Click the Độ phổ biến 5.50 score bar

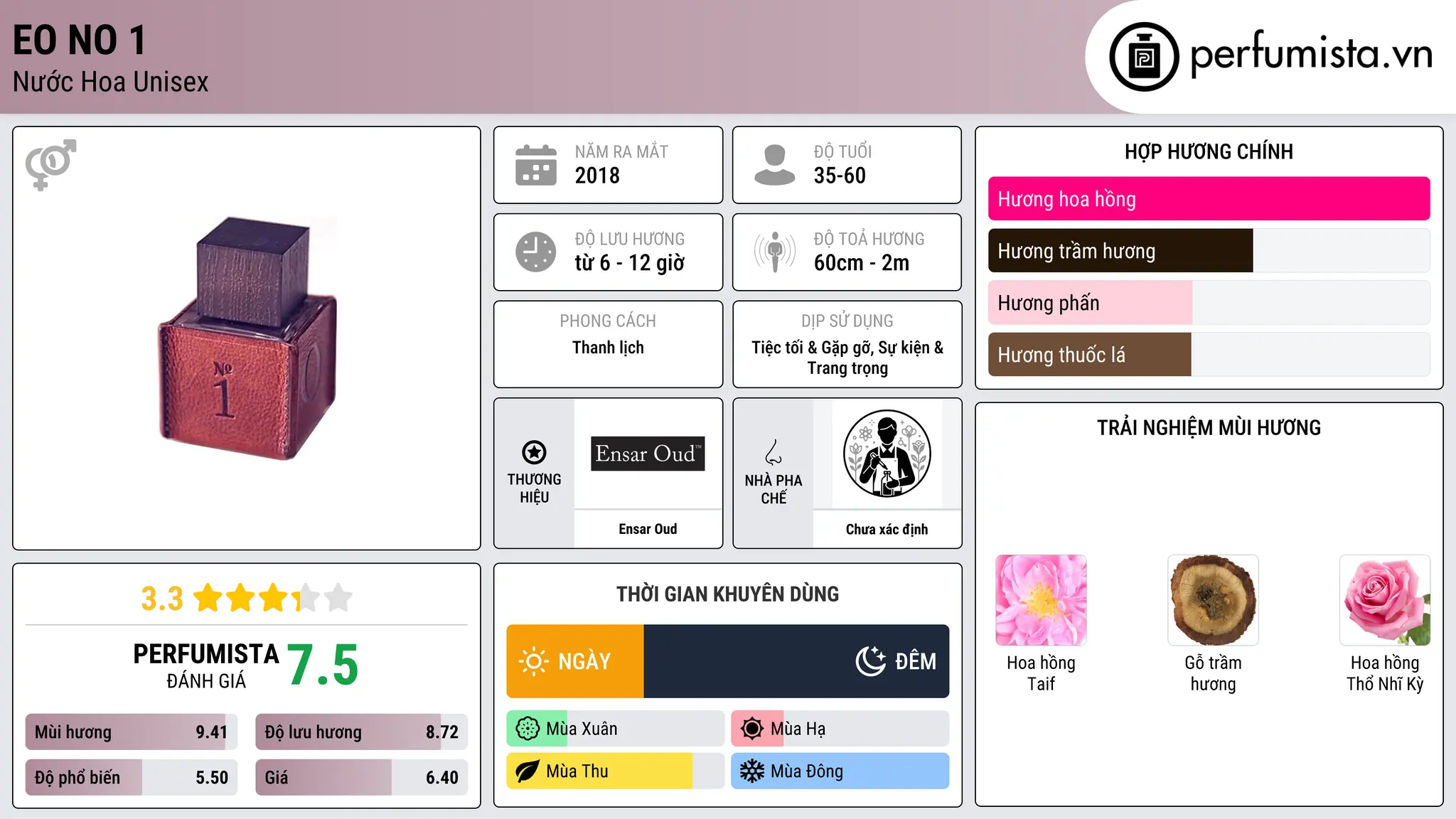132,777
